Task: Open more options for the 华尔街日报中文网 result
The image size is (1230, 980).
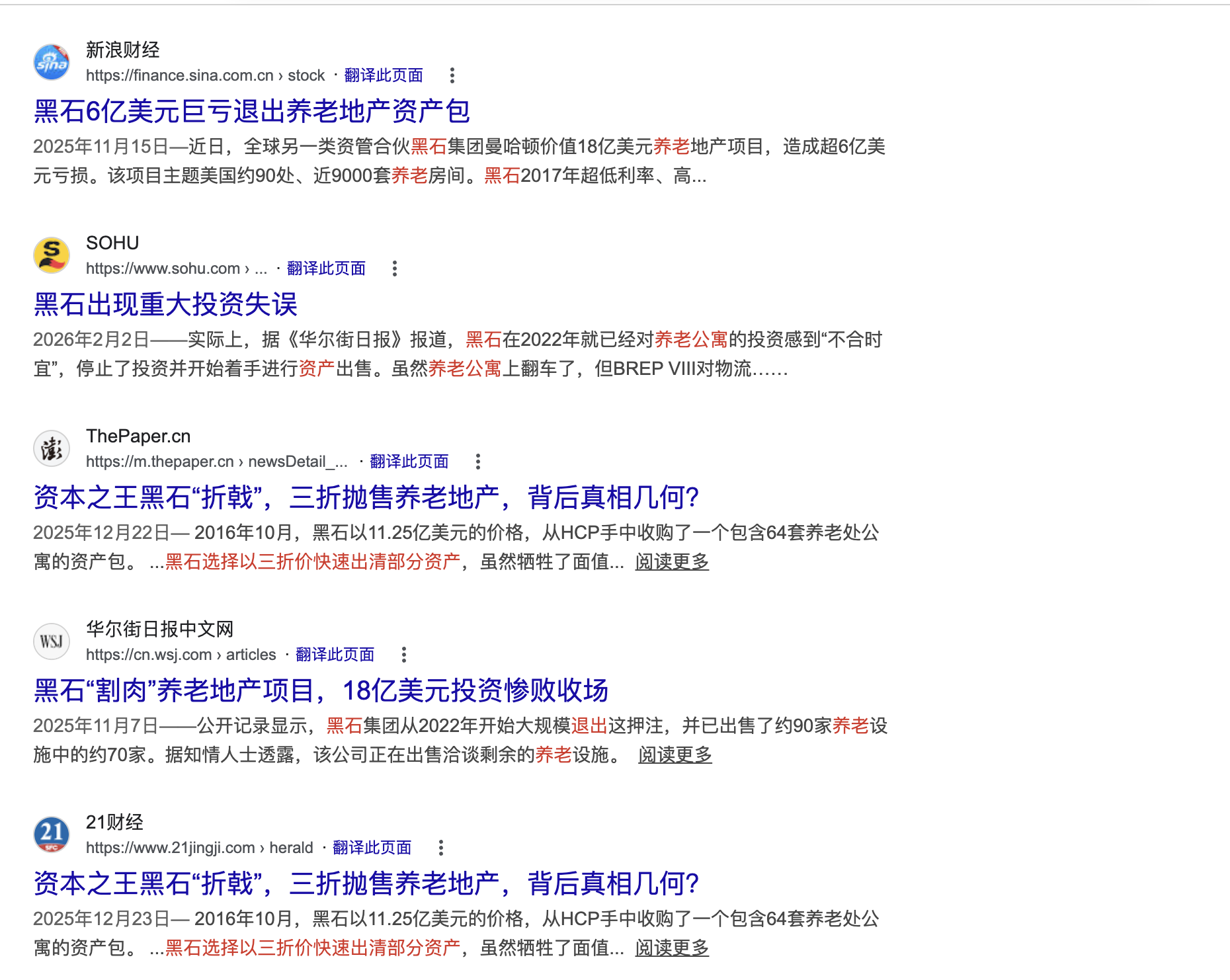Action: tap(404, 655)
